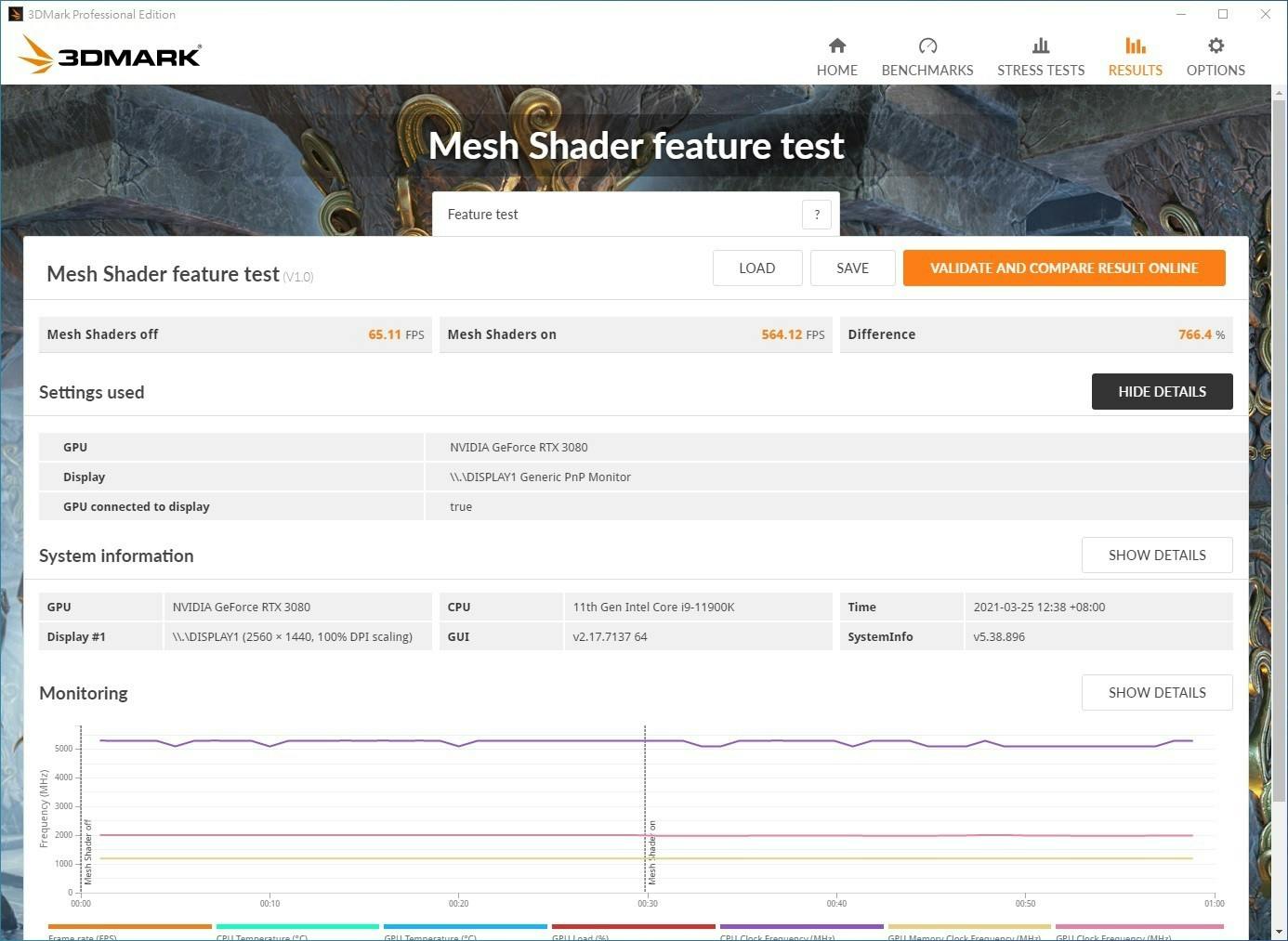Viewport: 1288px width, 941px height.
Task: Expand System information with Show Details
Action: (1156, 555)
